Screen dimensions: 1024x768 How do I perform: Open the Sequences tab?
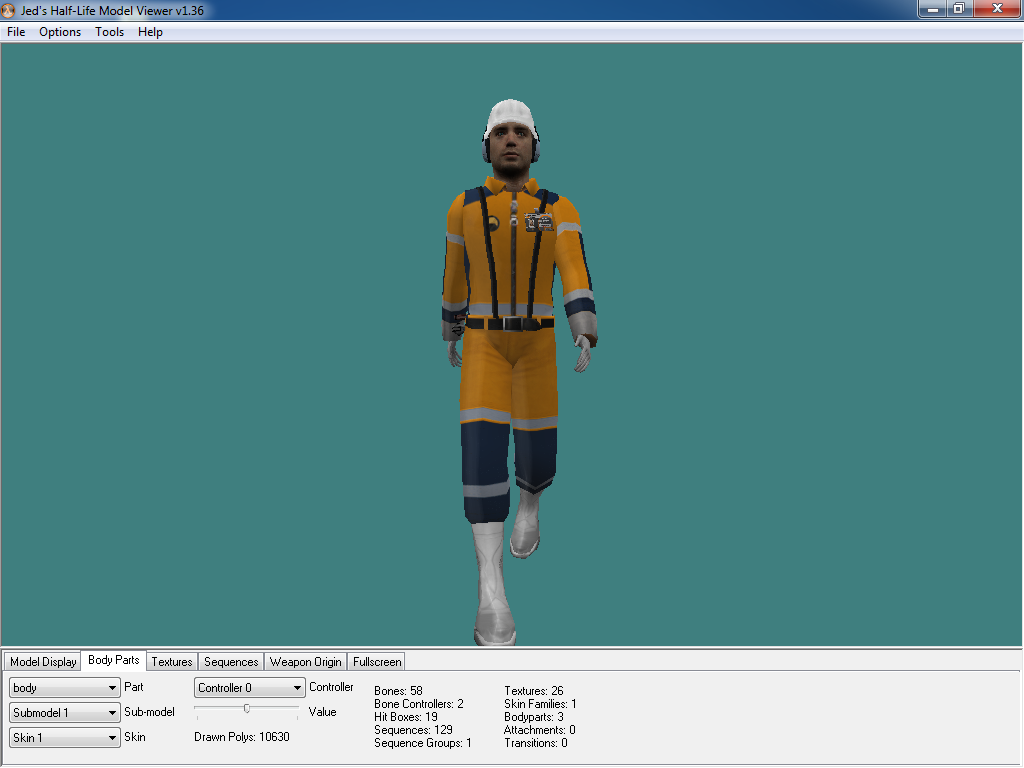(231, 662)
